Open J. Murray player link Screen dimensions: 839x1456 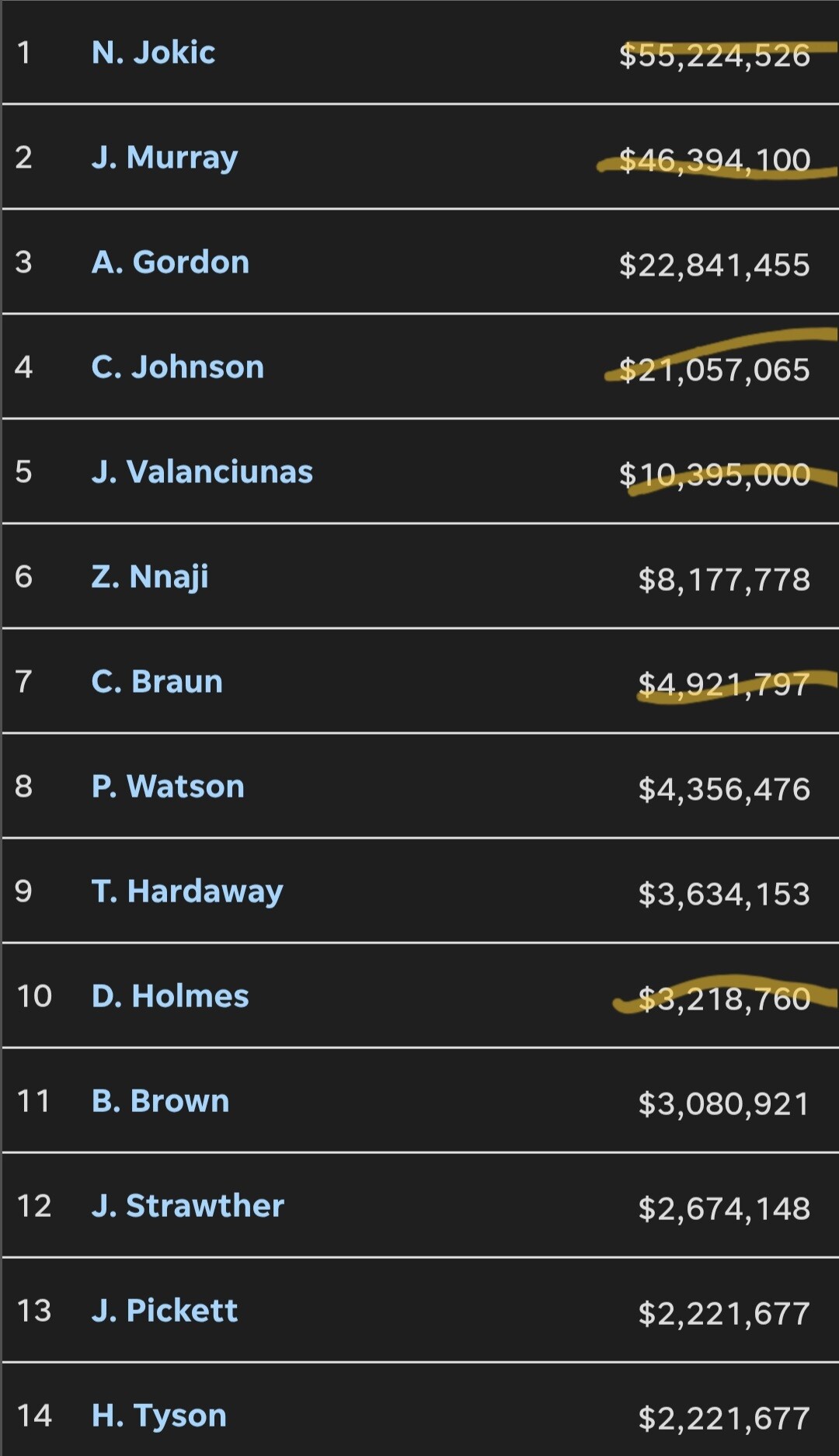[165, 158]
